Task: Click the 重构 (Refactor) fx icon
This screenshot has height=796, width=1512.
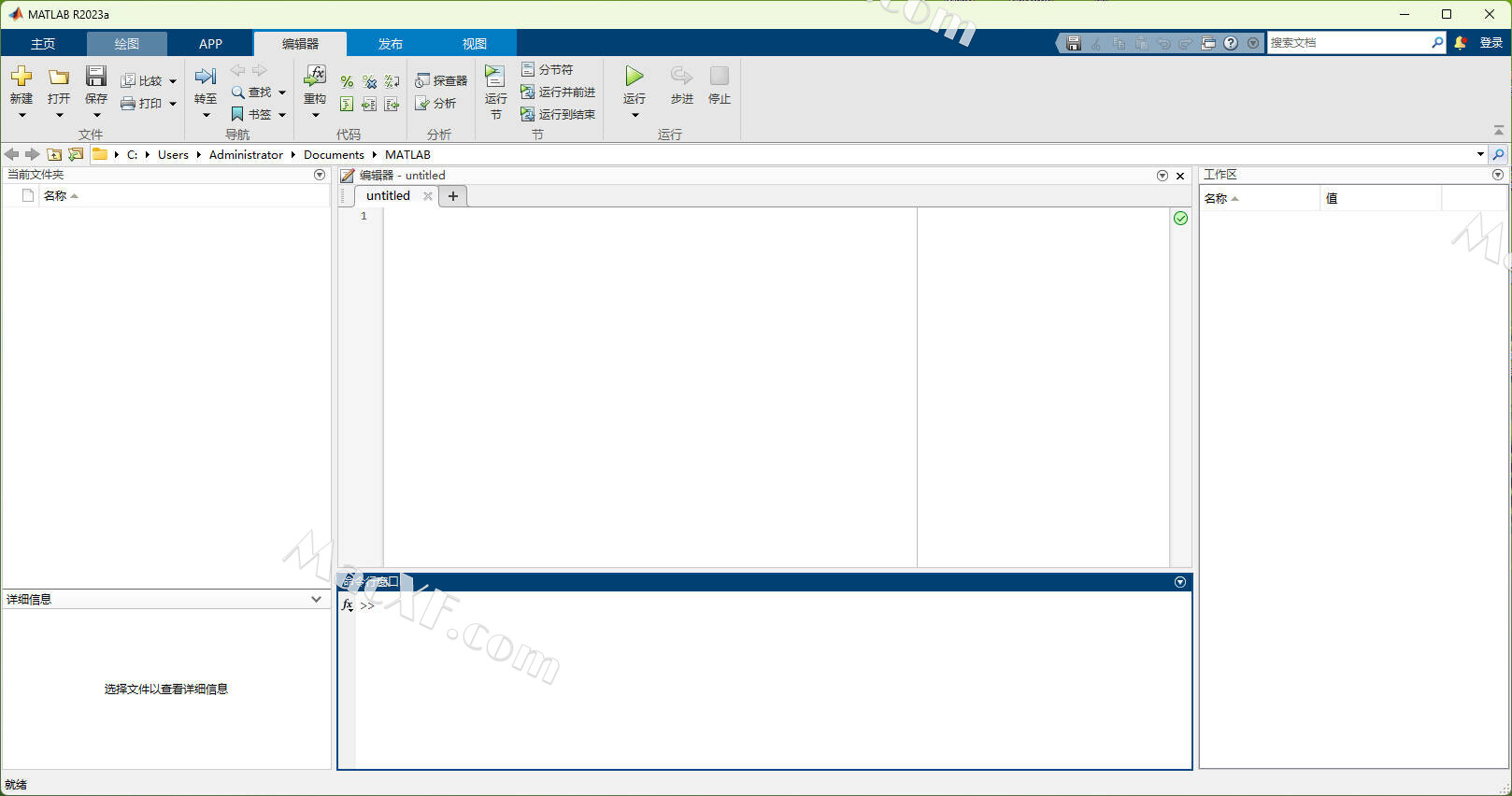Action: 315,76
